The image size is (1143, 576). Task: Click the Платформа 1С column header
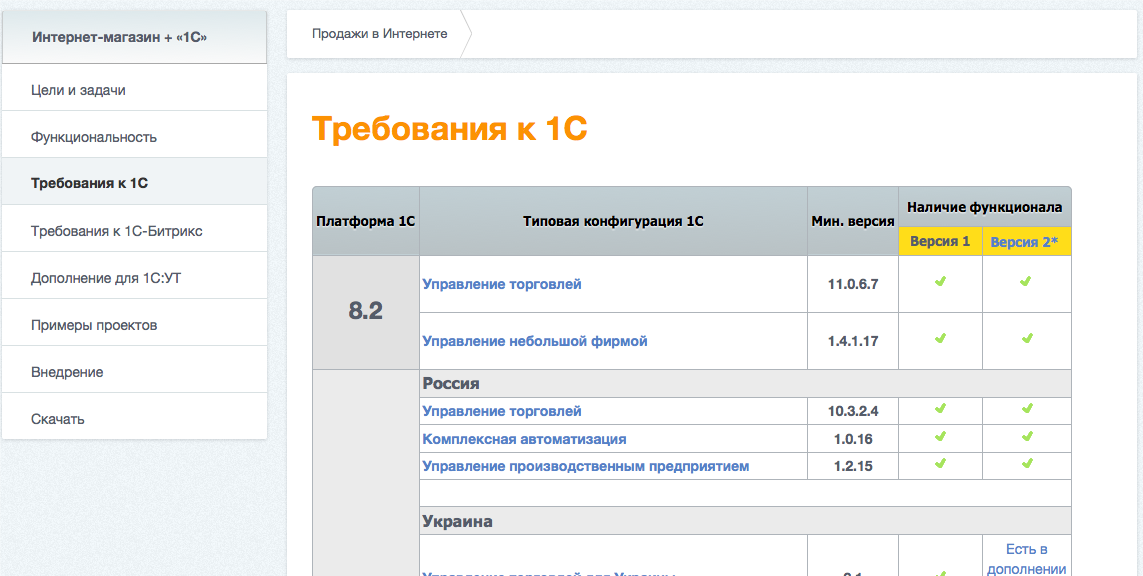point(366,222)
